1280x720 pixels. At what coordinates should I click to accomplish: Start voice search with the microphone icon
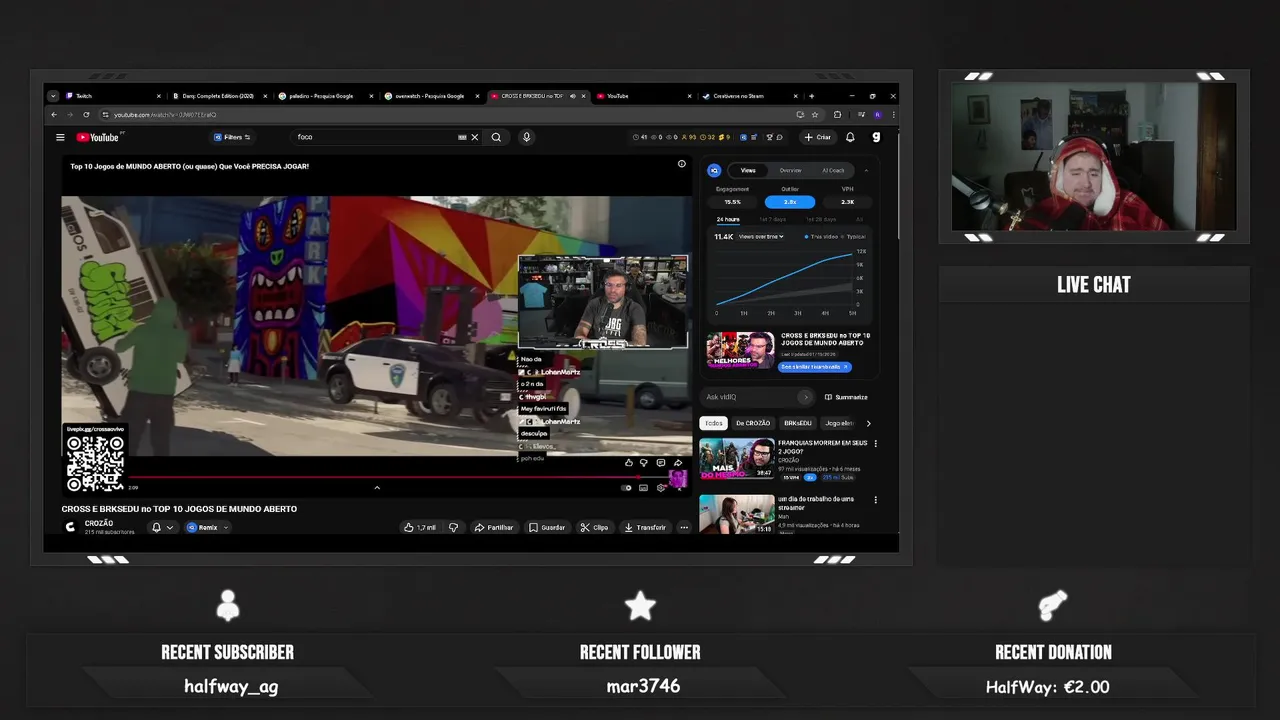(x=526, y=137)
